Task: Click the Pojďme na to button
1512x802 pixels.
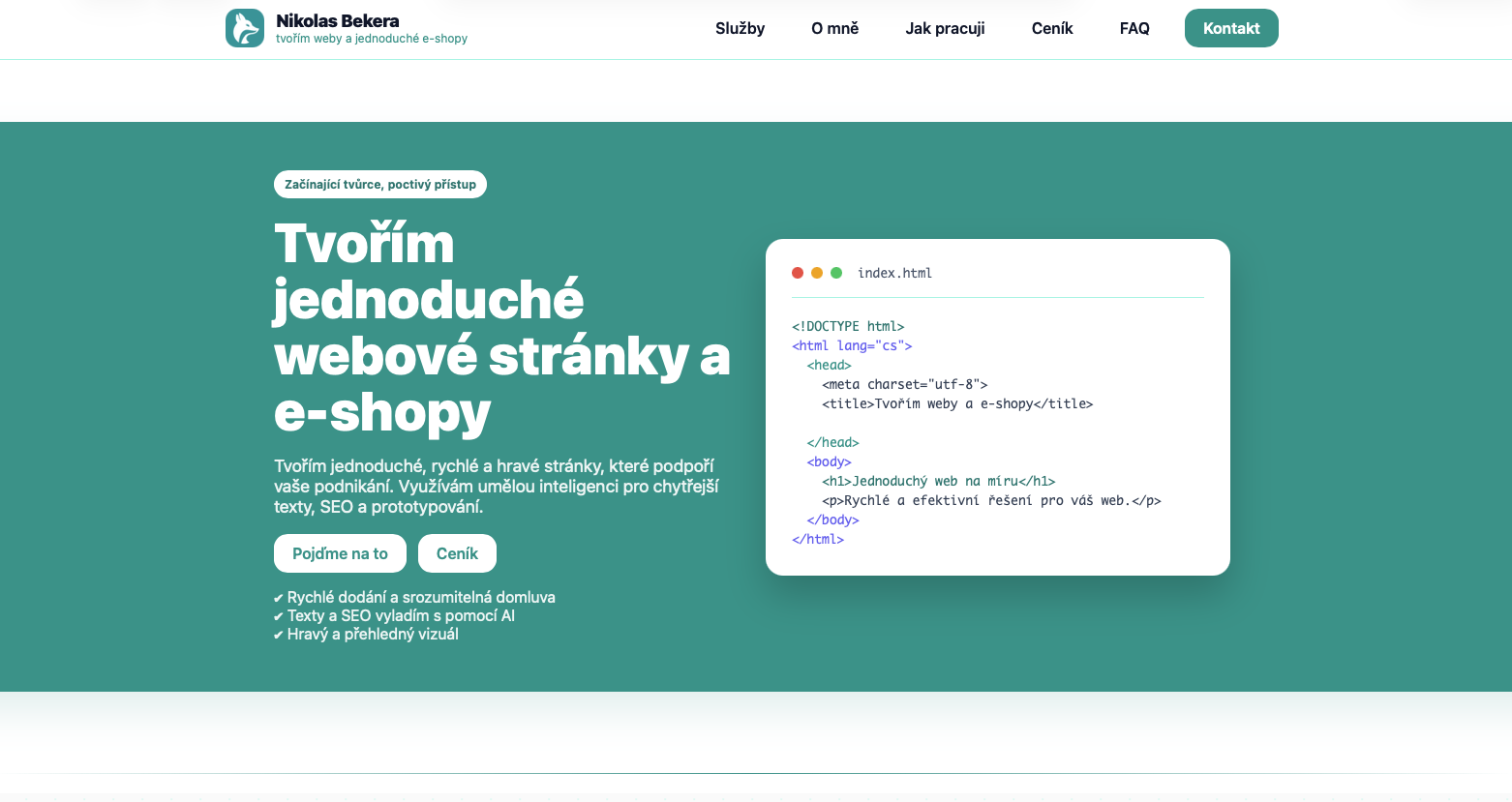Action: pyautogui.click(x=340, y=553)
